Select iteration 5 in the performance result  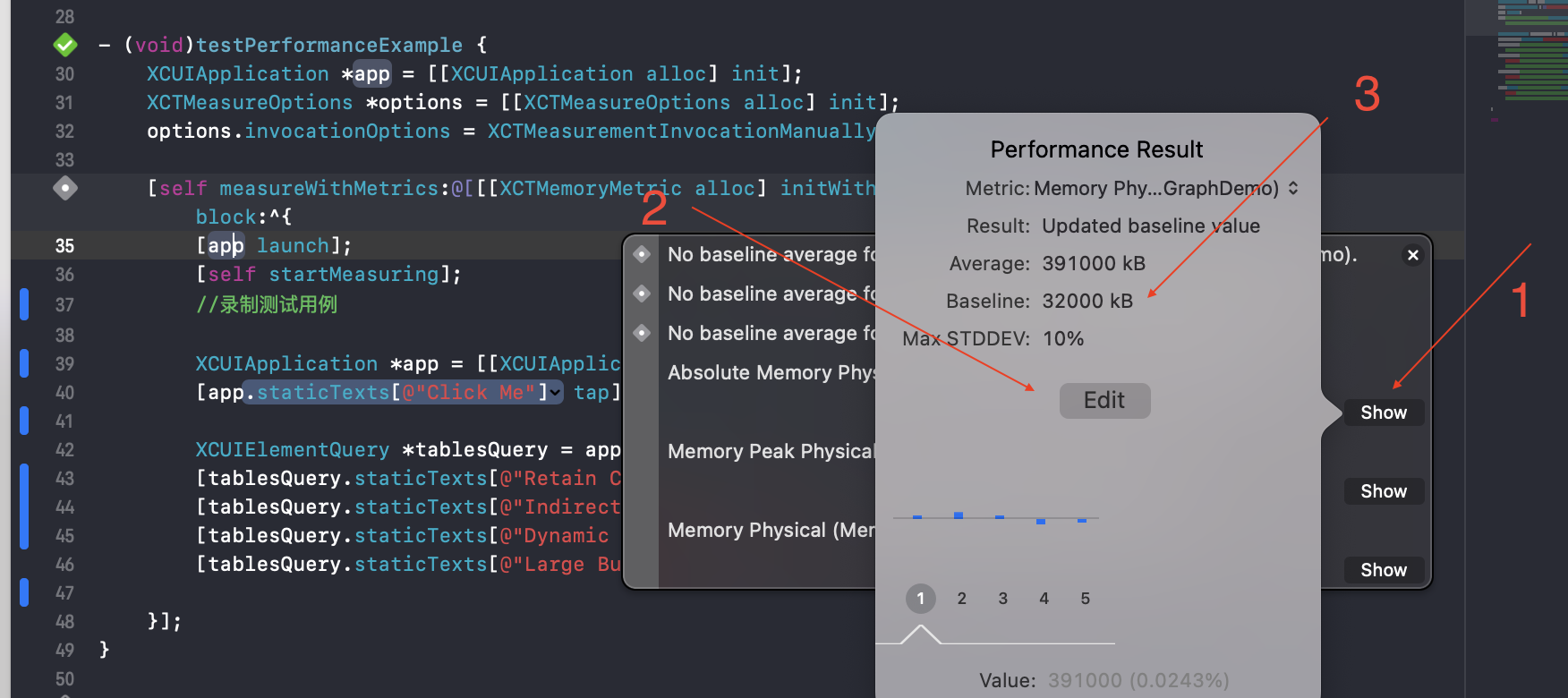pyautogui.click(x=1085, y=598)
